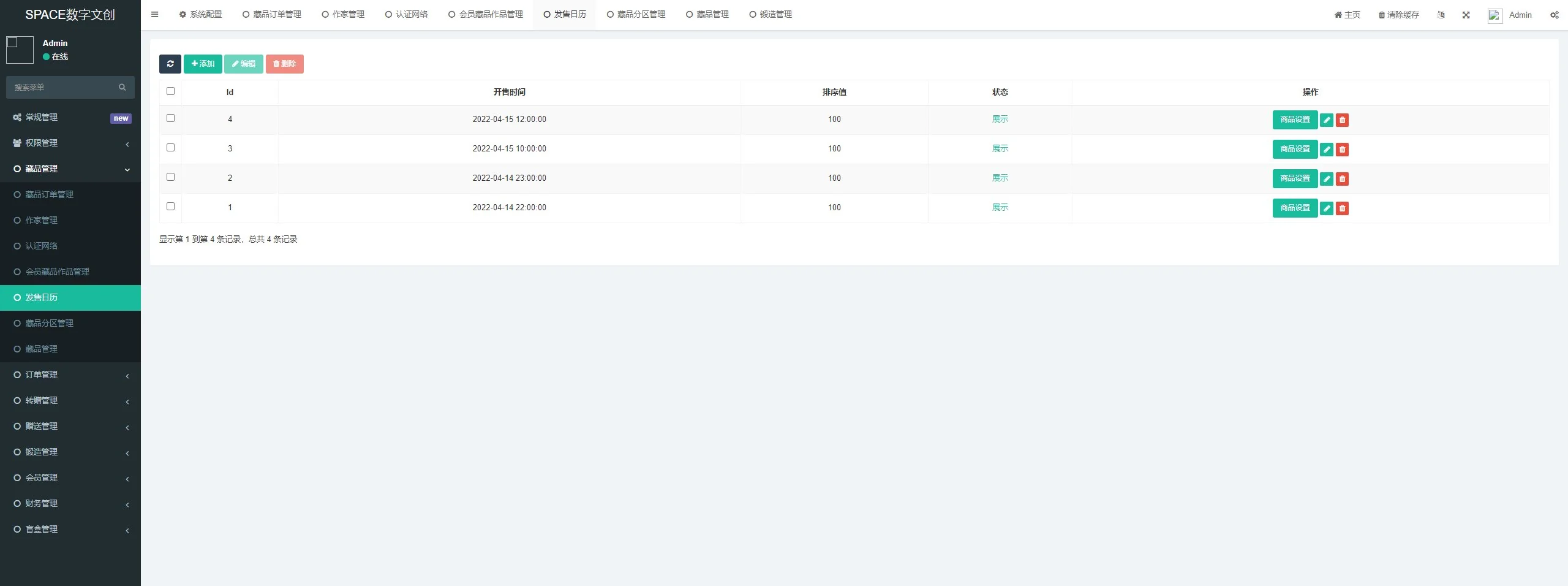Click the edit pencil icon for record Id 4

coord(1327,120)
